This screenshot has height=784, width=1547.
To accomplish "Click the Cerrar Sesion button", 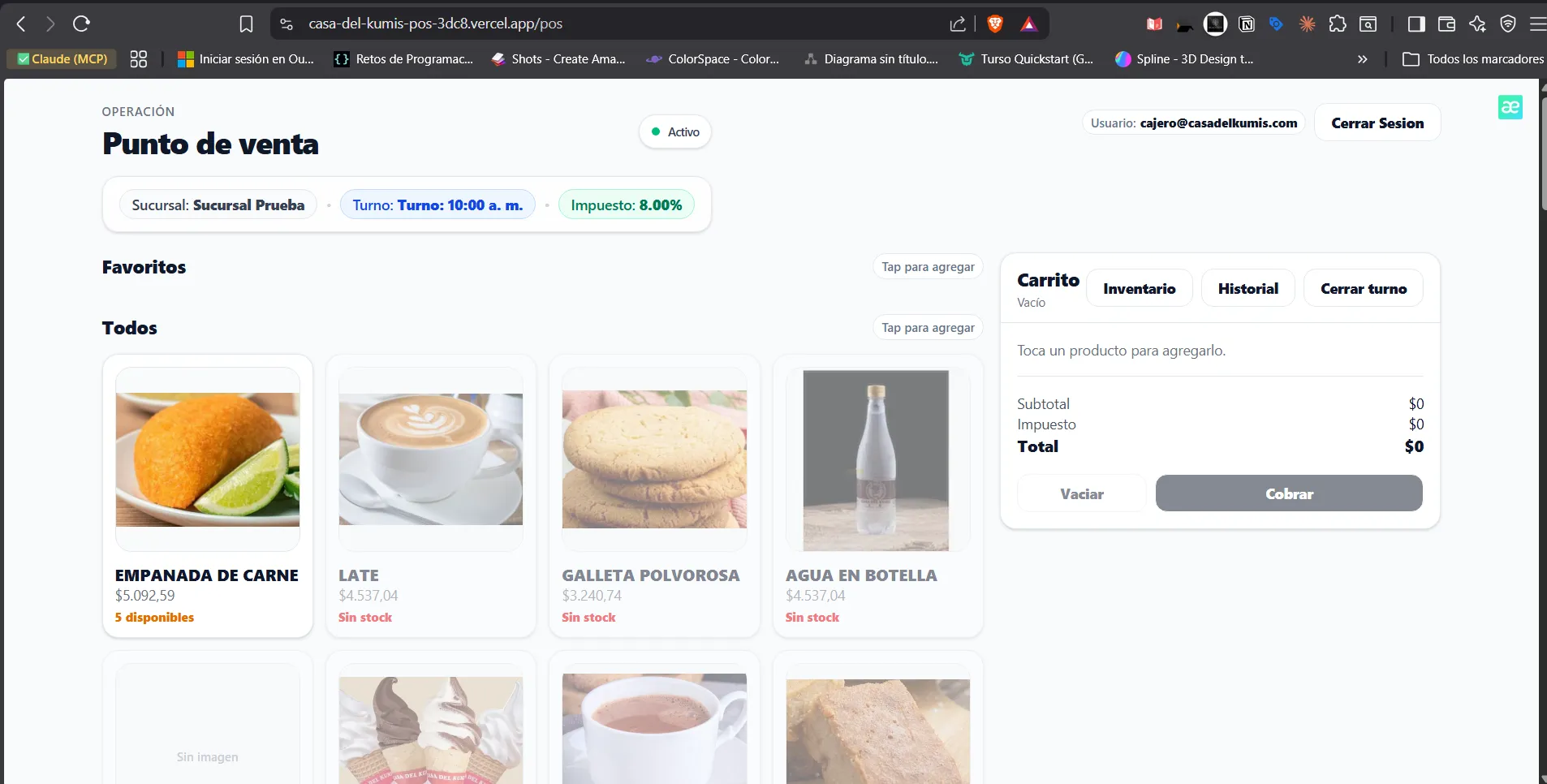I will pos(1377,123).
